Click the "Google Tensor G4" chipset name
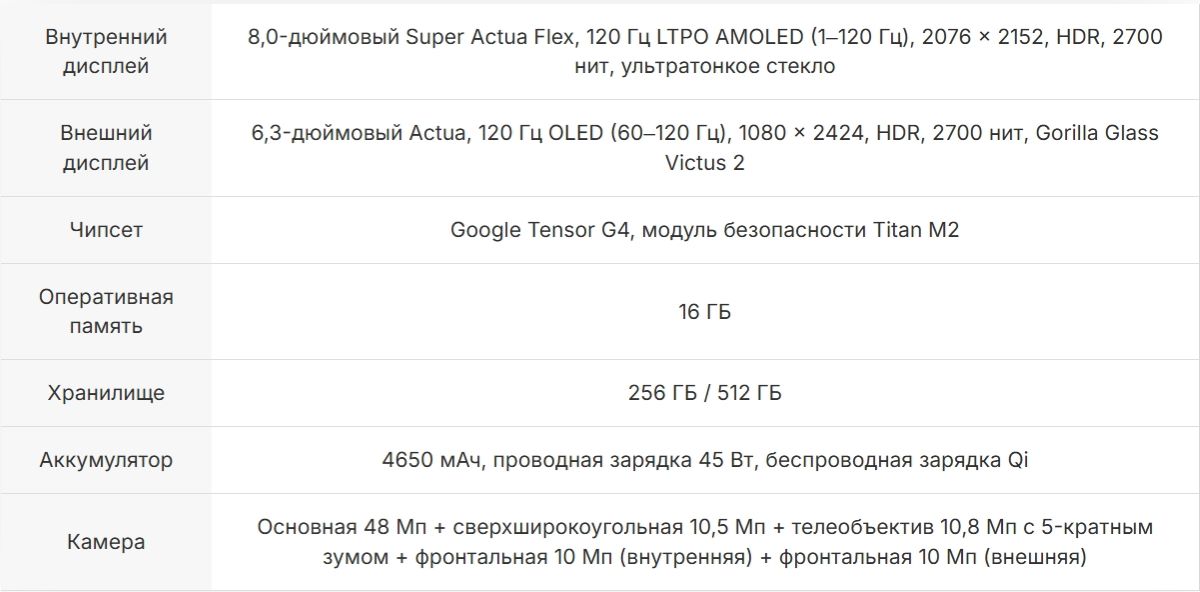This screenshot has width=1200, height=592. coord(540,230)
